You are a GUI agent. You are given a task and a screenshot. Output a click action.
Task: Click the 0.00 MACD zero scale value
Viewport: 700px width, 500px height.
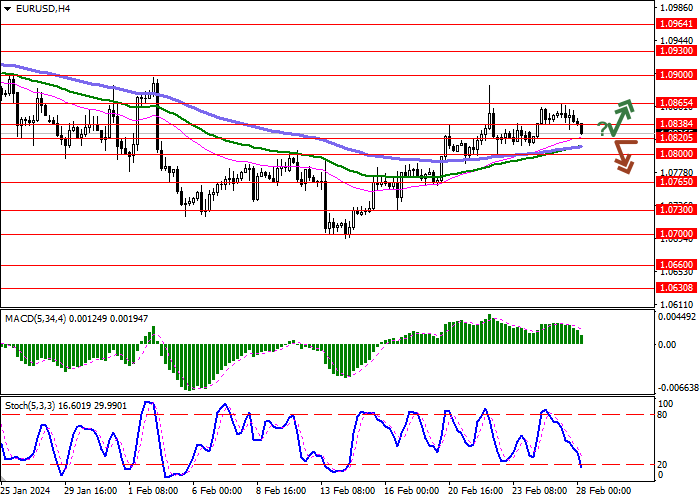tap(667, 345)
